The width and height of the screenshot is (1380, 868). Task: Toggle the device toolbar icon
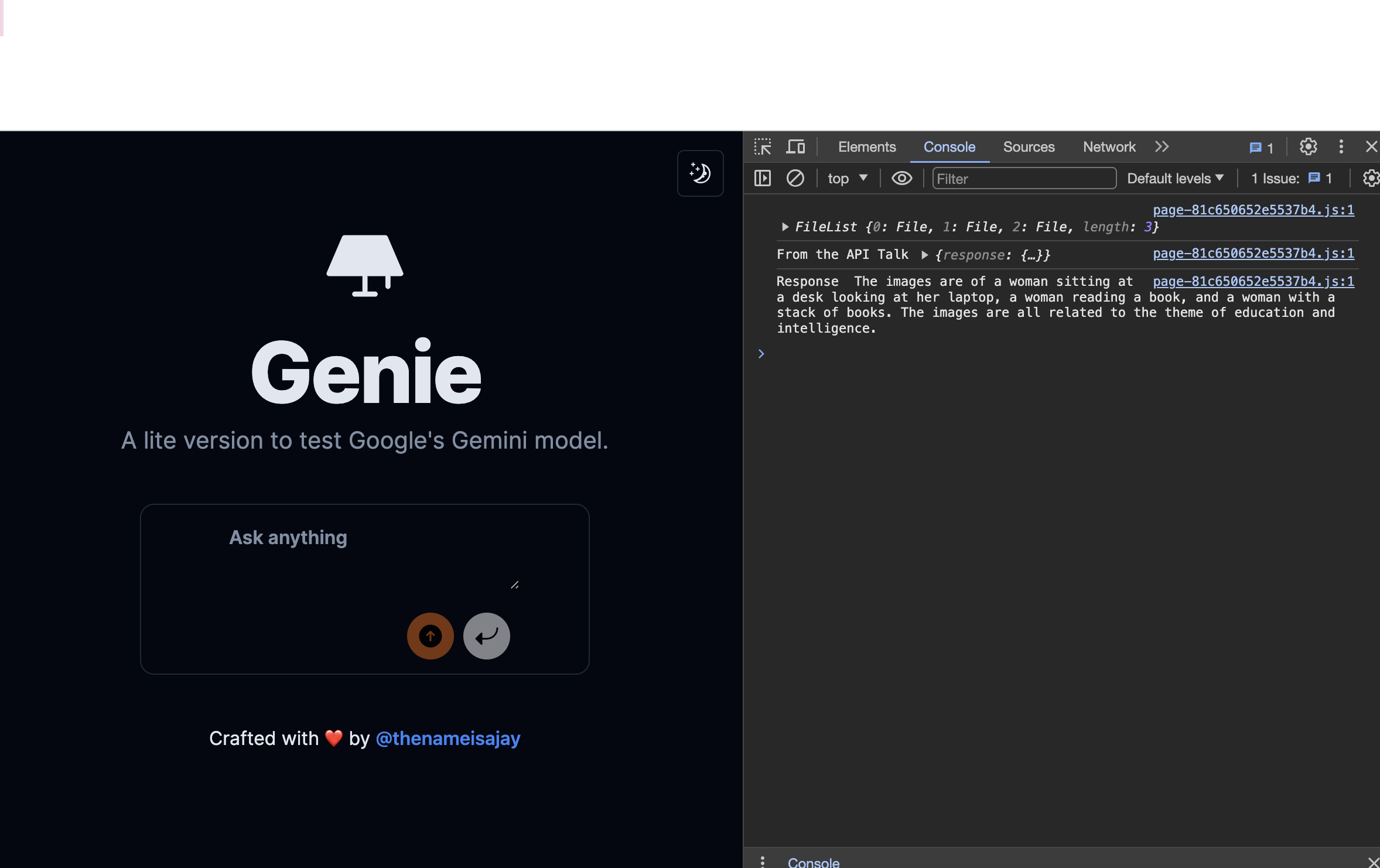(795, 146)
